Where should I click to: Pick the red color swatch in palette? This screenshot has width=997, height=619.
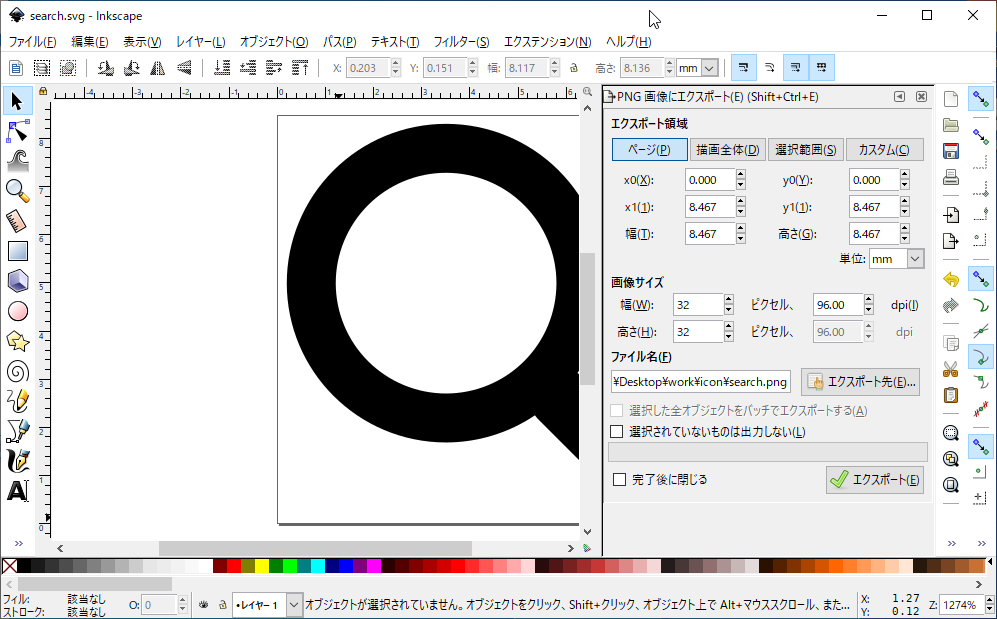(x=234, y=567)
